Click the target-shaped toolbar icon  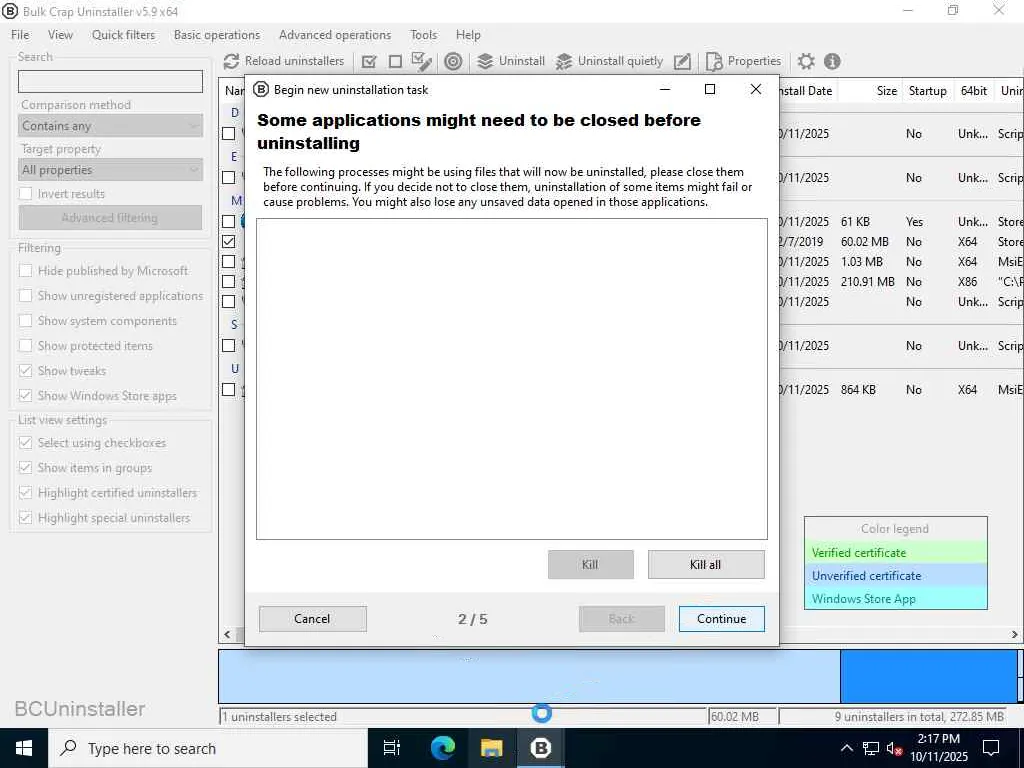tap(453, 61)
